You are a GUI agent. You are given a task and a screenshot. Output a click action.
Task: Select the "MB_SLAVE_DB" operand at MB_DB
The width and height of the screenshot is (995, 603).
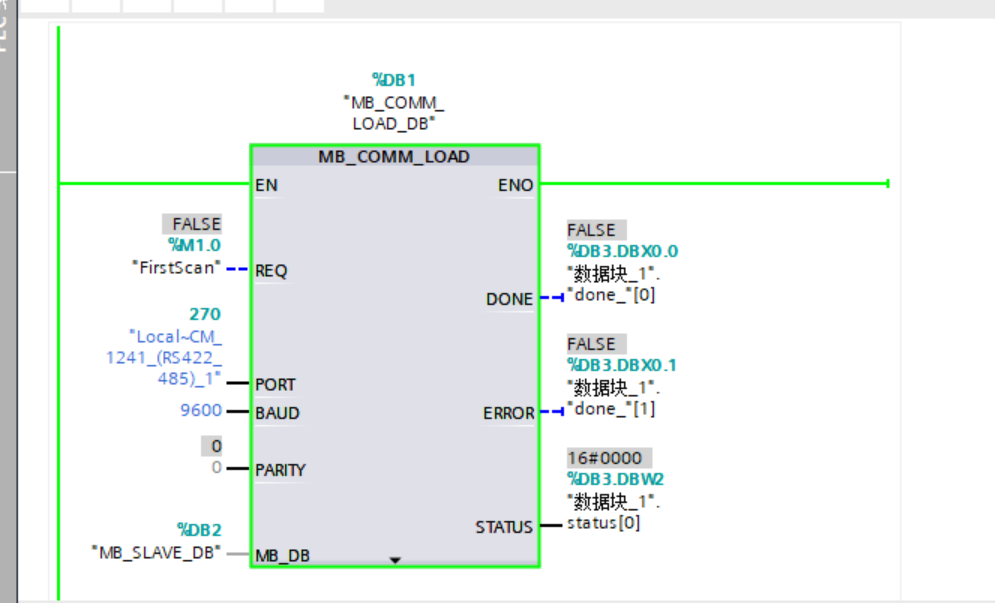(x=156, y=552)
